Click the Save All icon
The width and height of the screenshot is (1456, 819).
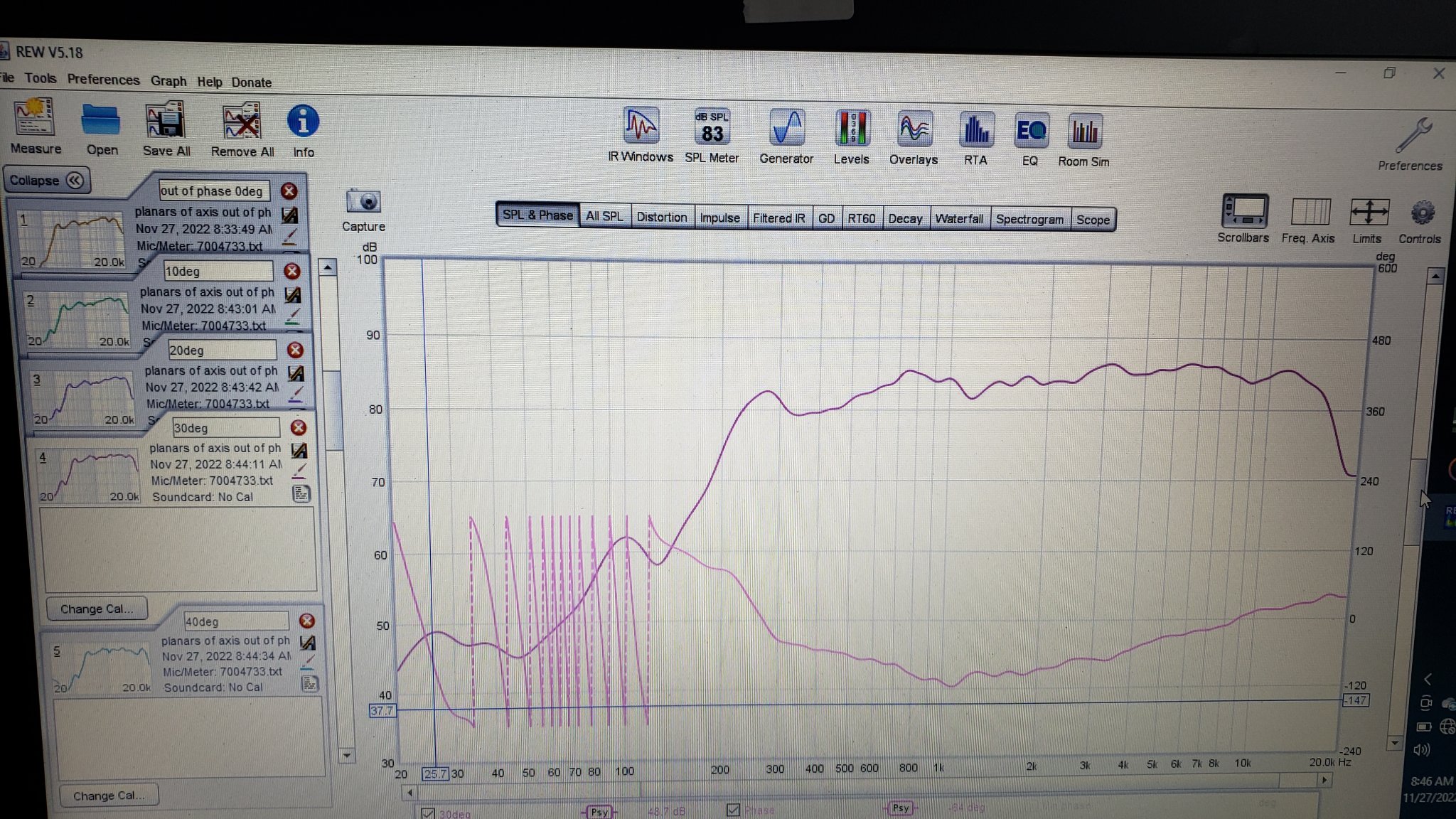tap(166, 121)
